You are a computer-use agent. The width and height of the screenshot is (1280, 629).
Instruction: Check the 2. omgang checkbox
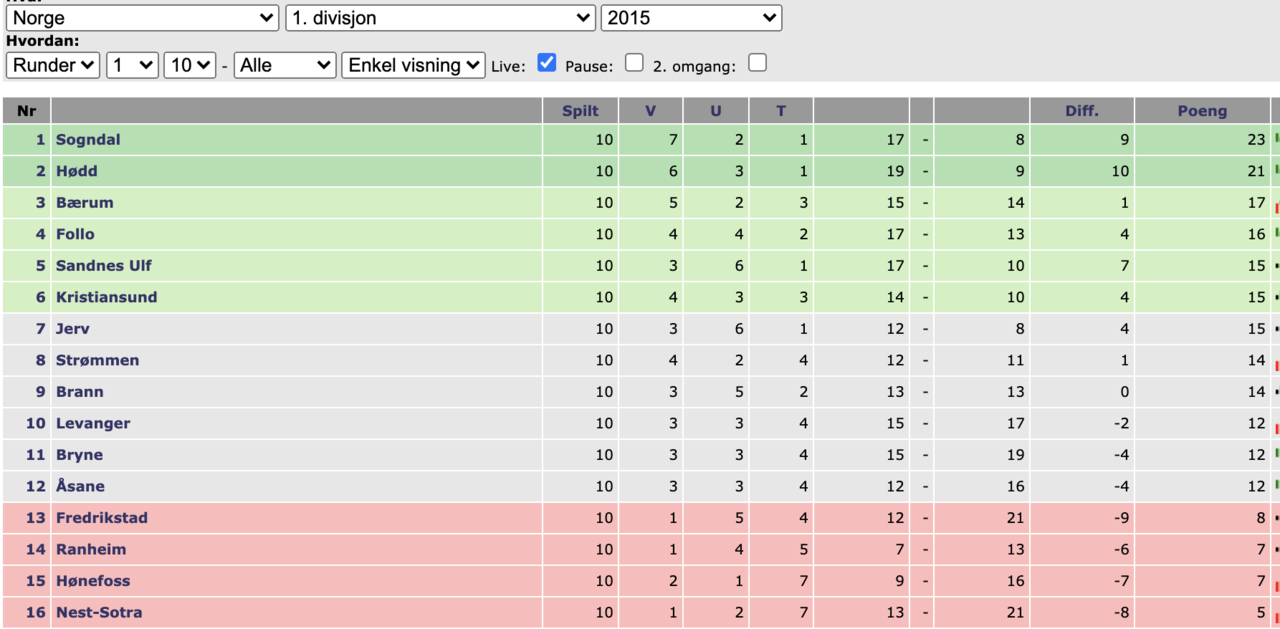pos(758,62)
